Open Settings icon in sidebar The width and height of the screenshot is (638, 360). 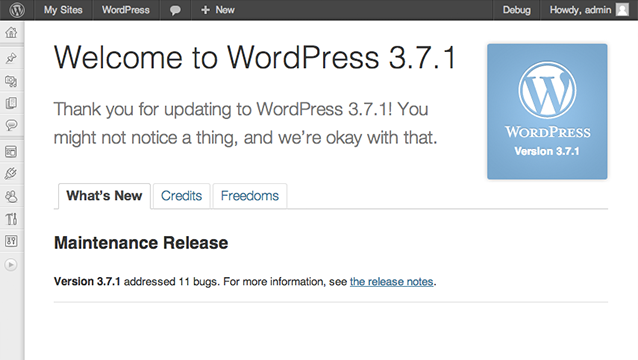11,241
